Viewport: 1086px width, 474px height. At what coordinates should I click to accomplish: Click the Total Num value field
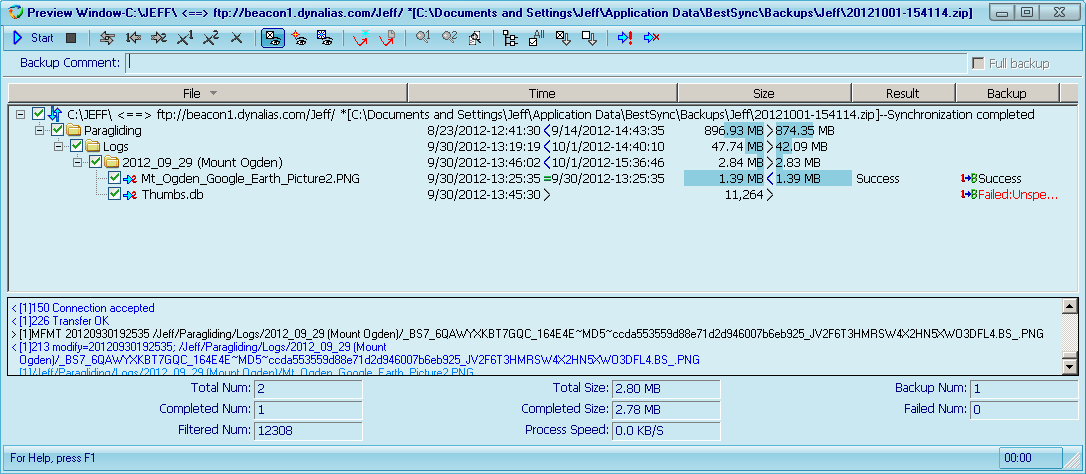[308, 389]
